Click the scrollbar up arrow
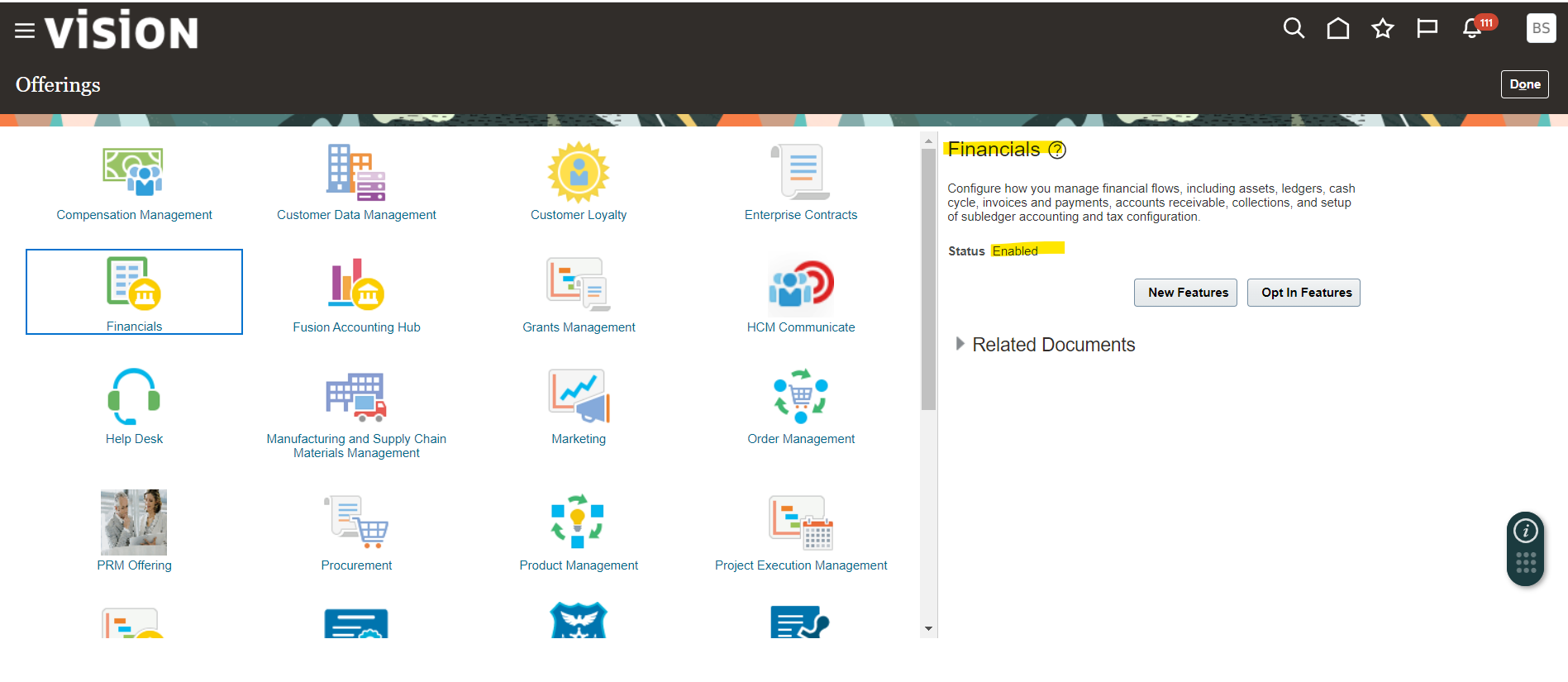The image size is (1568, 682). click(928, 141)
